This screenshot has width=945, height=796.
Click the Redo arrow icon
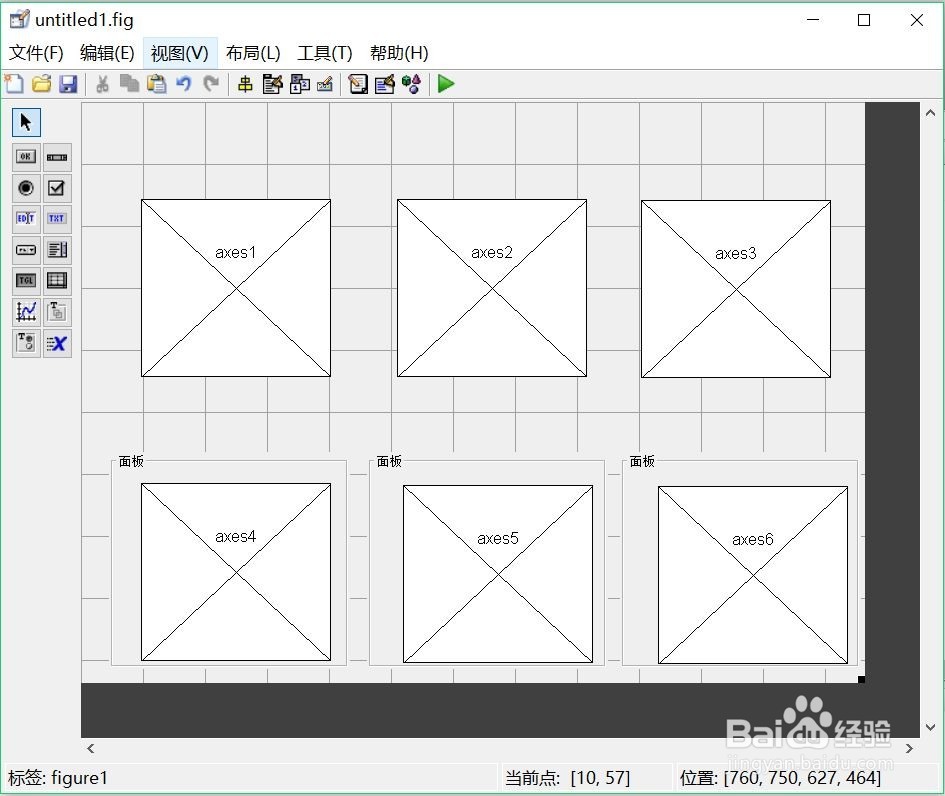(x=211, y=84)
